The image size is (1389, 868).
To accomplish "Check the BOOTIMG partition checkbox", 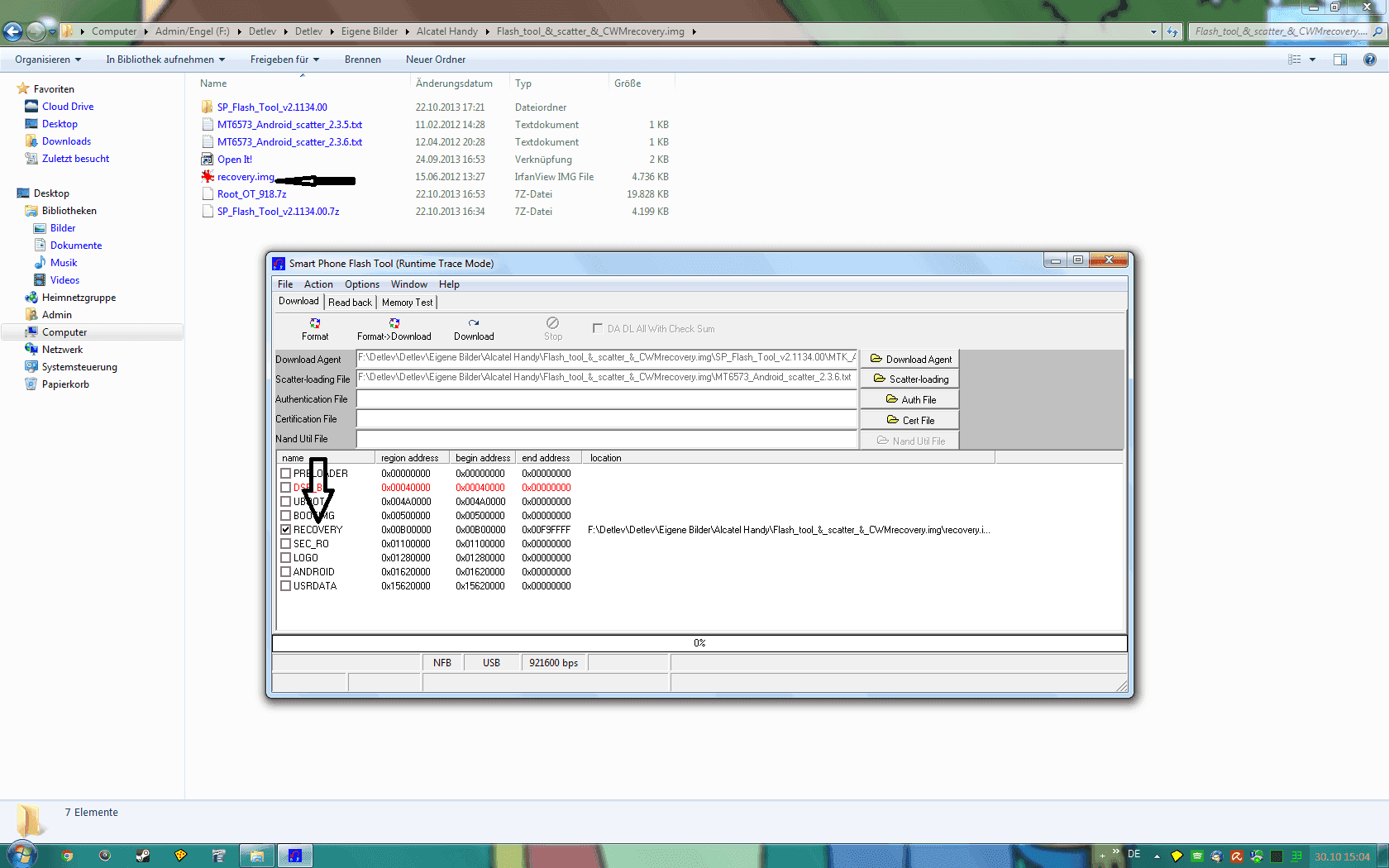I will coord(285,515).
